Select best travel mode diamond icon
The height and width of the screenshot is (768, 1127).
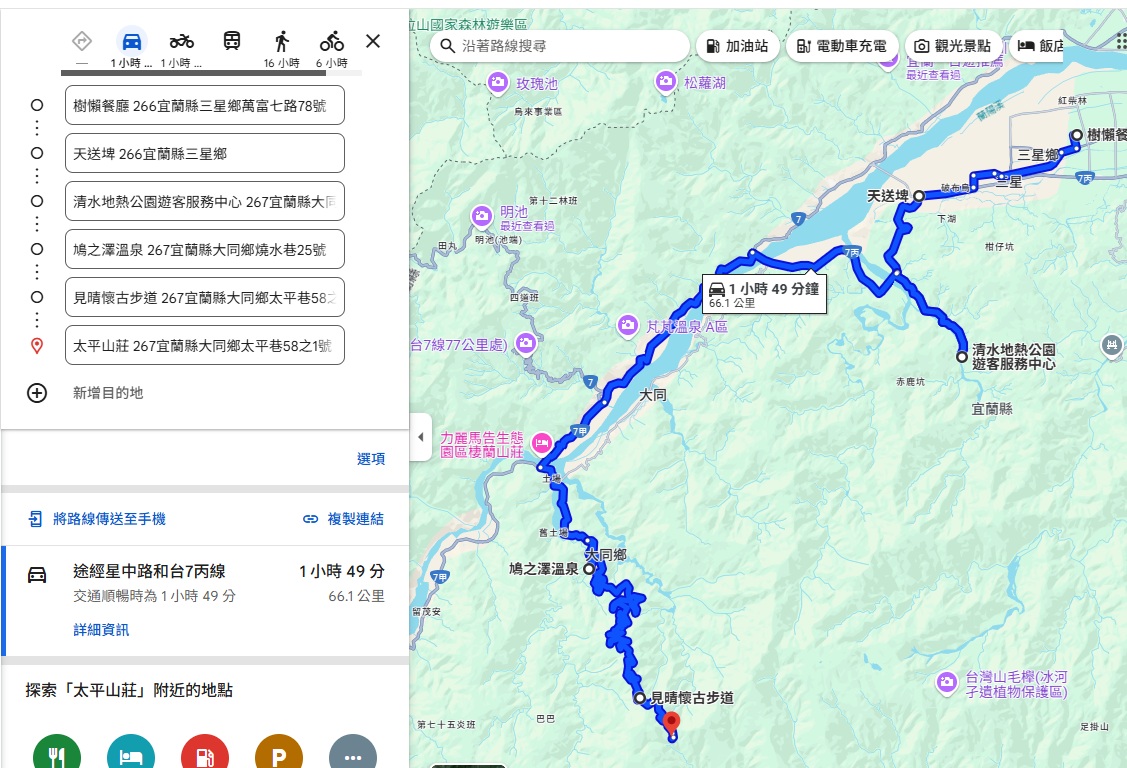(82, 42)
